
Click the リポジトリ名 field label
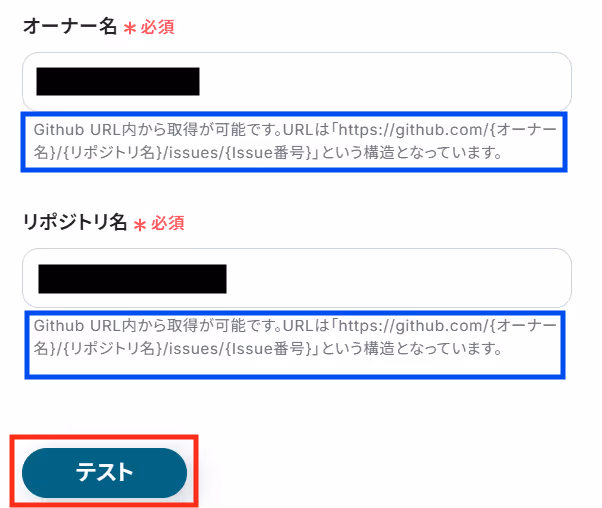tap(75, 222)
